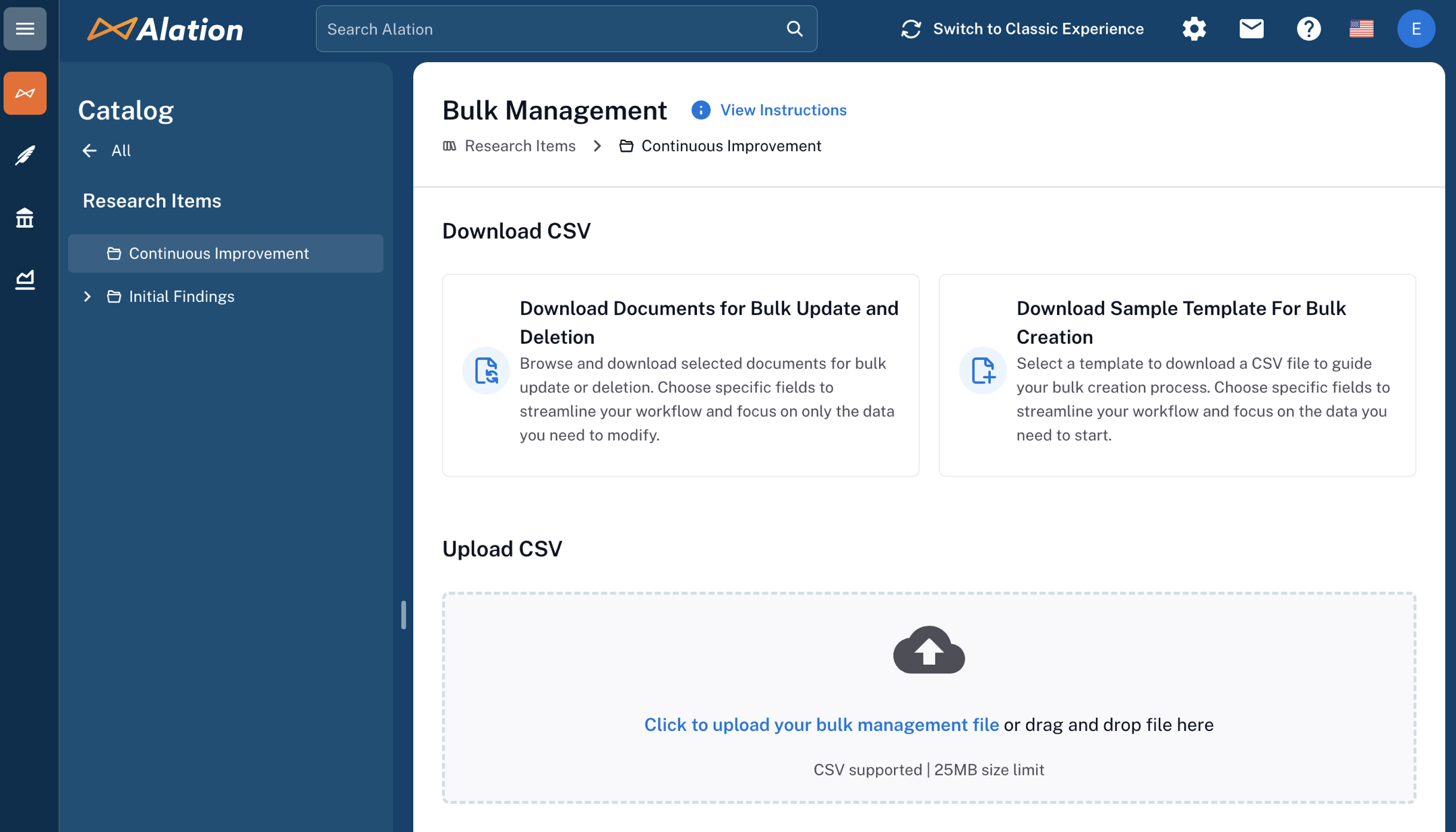Open View Instructions link
This screenshot has width=1456, height=832.
click(783, 110)
